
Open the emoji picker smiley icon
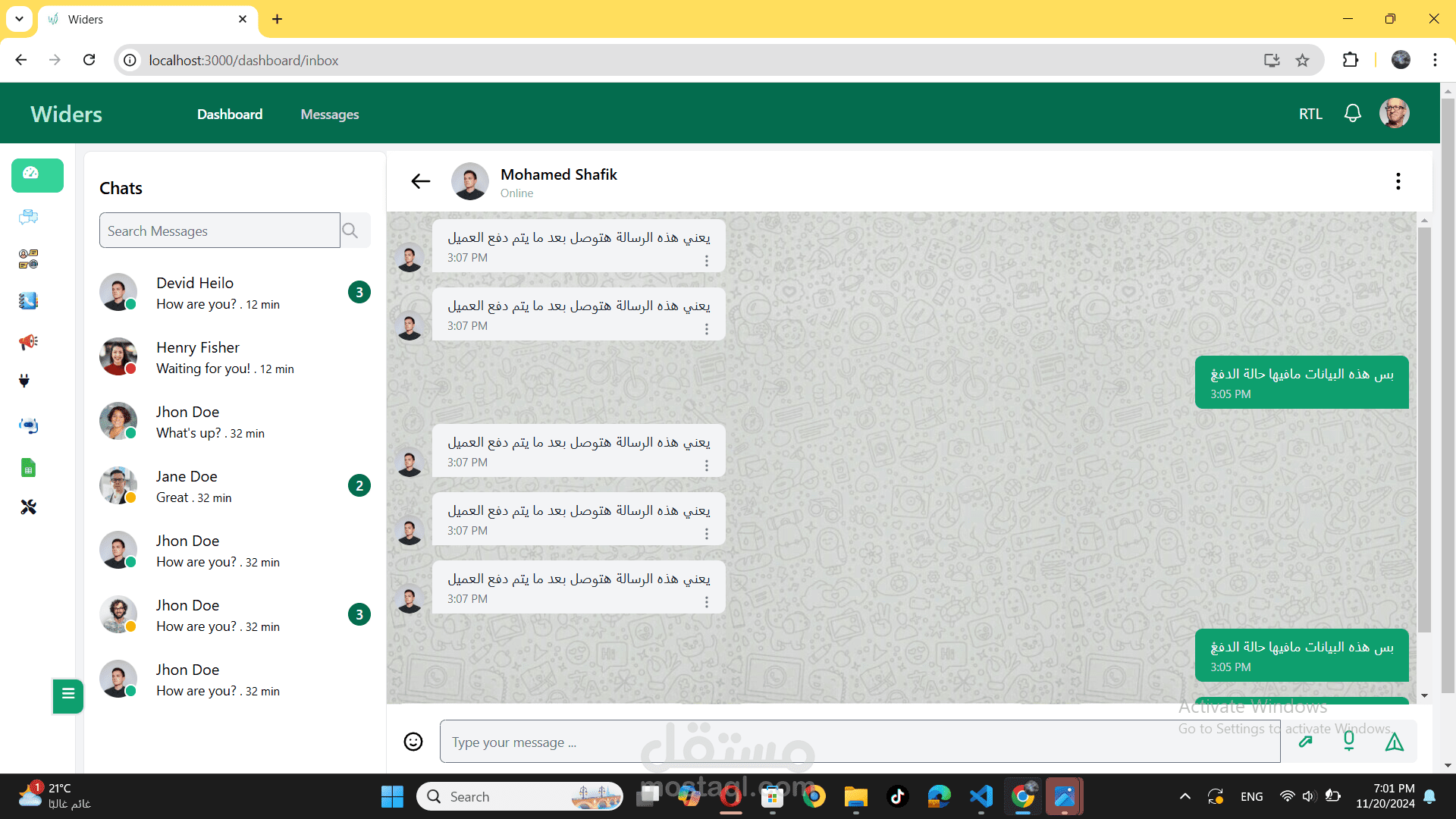(413, 741)
